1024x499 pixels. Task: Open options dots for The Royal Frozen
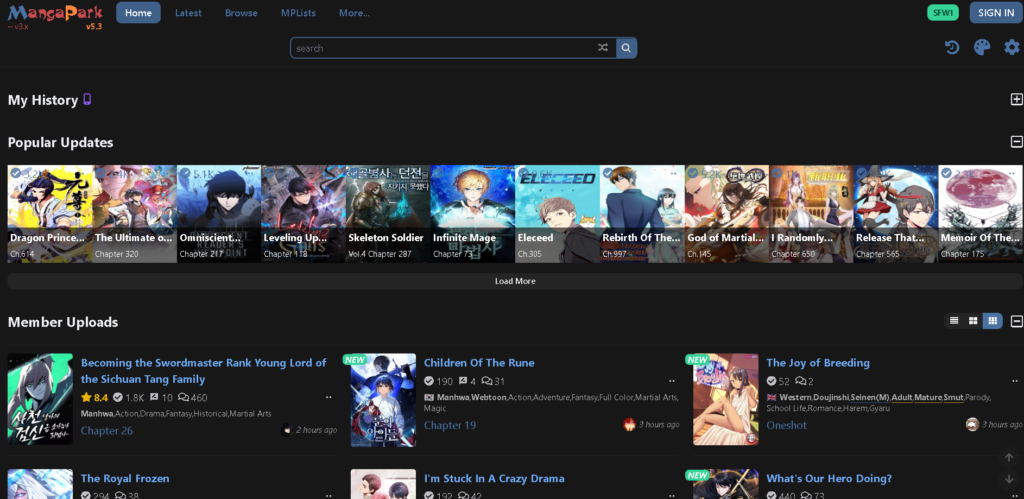[328, 496]
